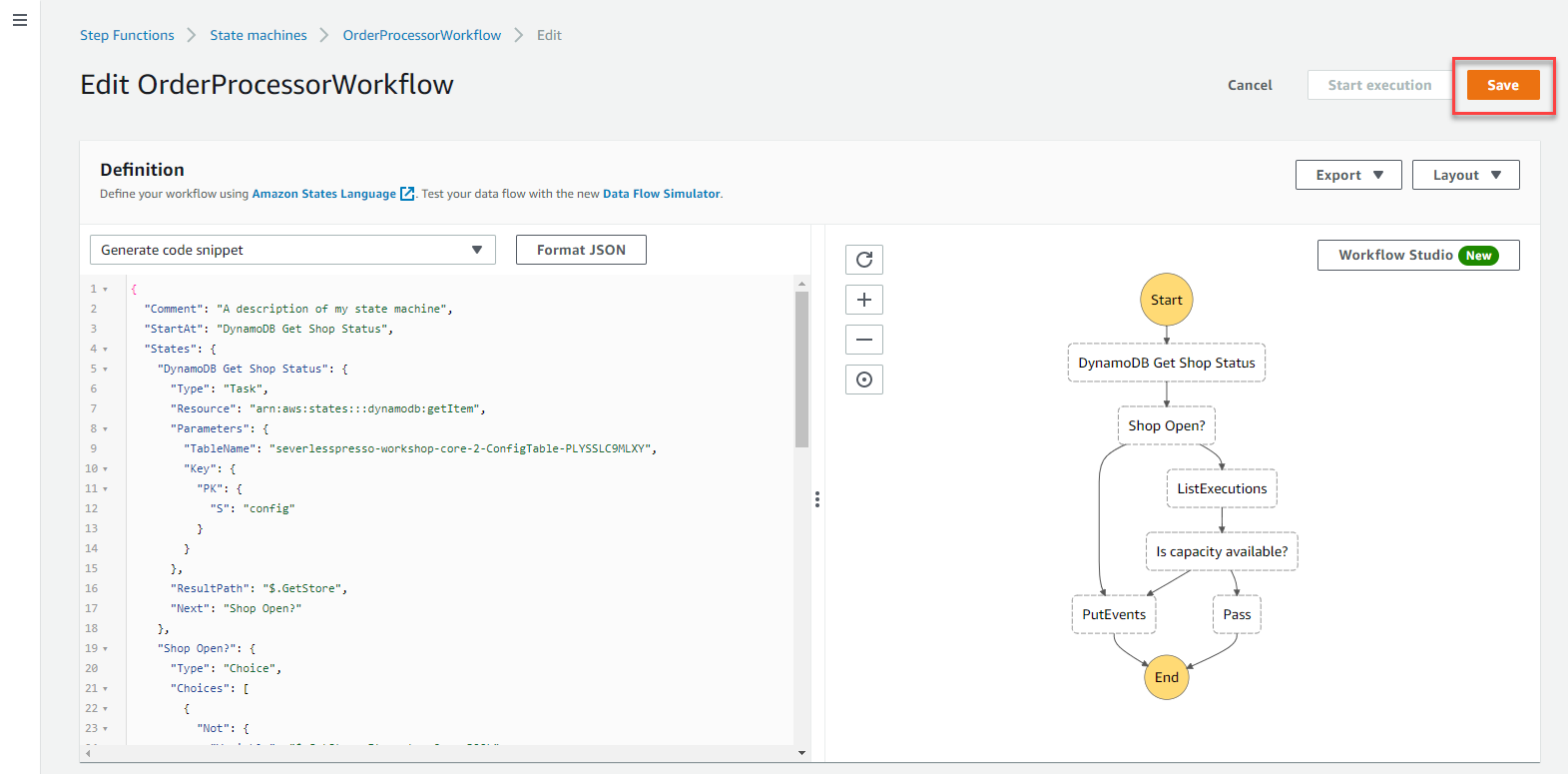
Task: Collapse code fold at line 4
Action: [105, 349]
